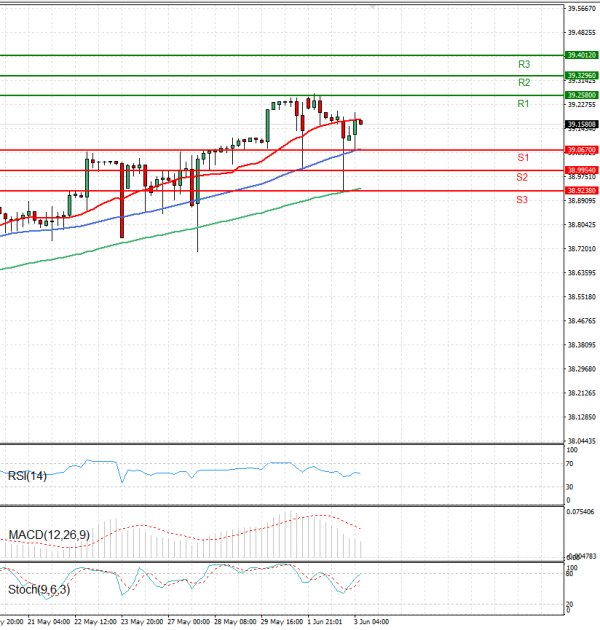
Task: Click the red 39.06700 price tag
Action: click(x=582, y=150)
